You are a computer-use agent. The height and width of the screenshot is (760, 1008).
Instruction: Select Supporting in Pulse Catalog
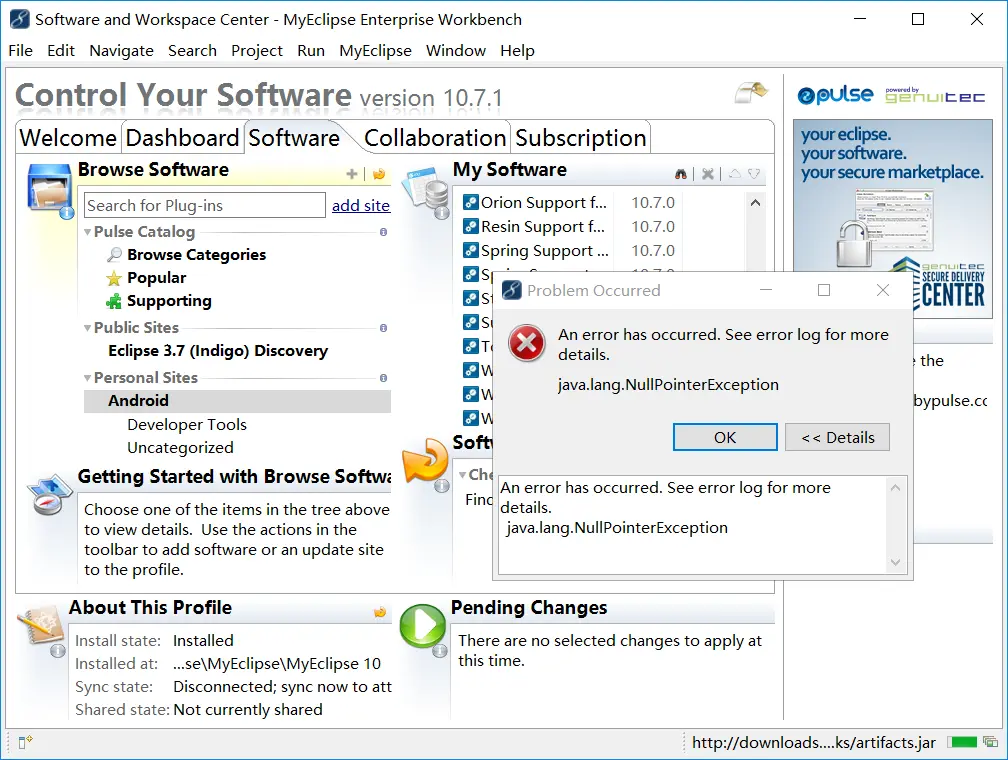point(169,301)
